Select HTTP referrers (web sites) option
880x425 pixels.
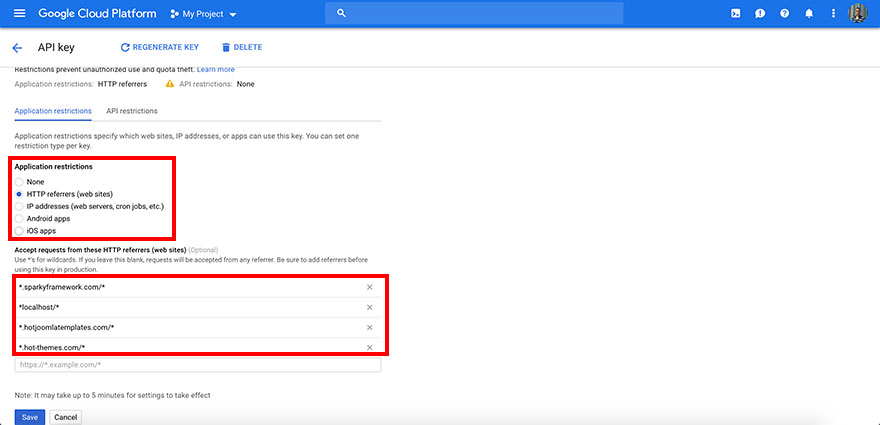pos(19,194)
